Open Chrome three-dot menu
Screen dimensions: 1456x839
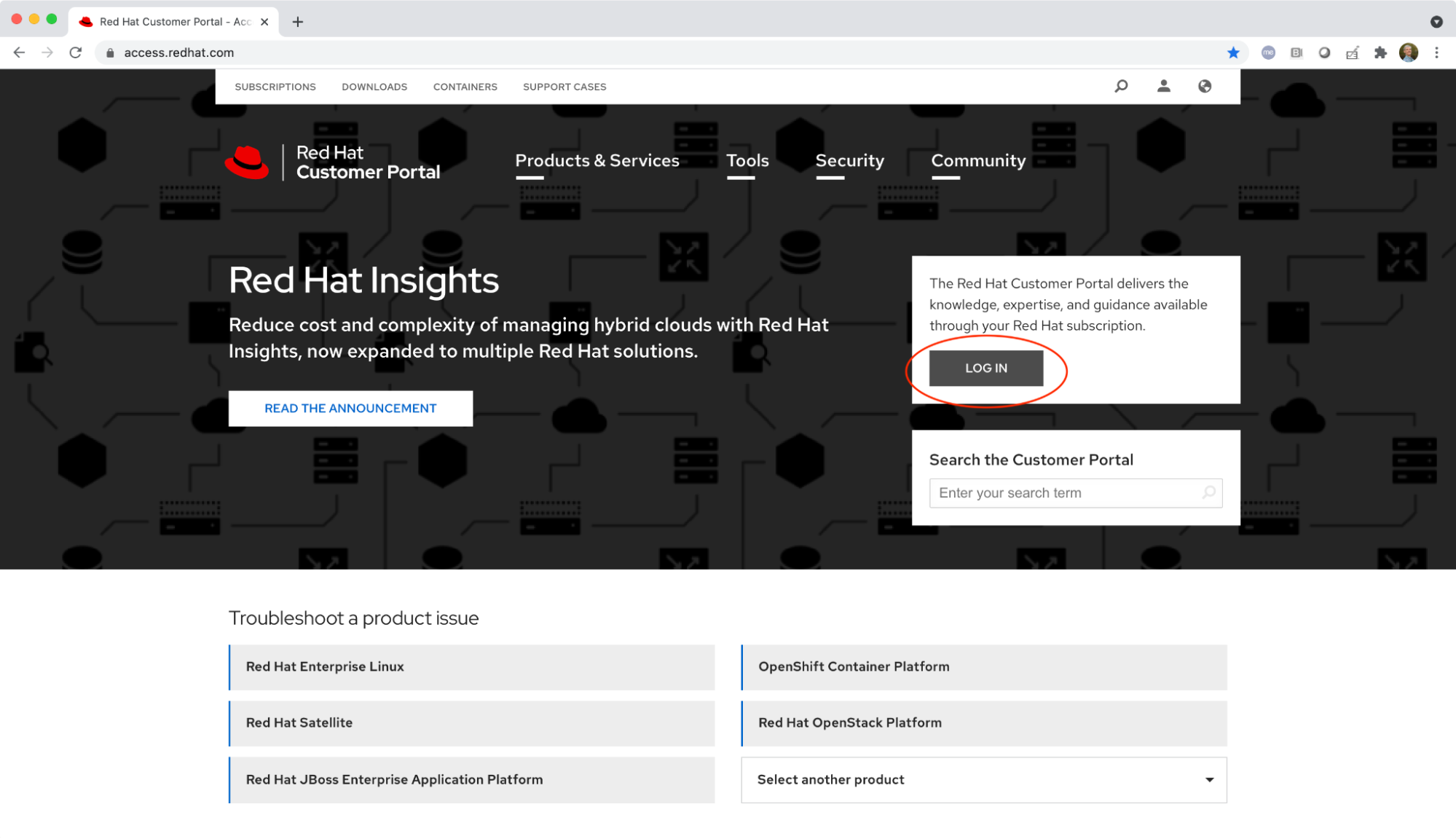click(x=1436, y=52)
